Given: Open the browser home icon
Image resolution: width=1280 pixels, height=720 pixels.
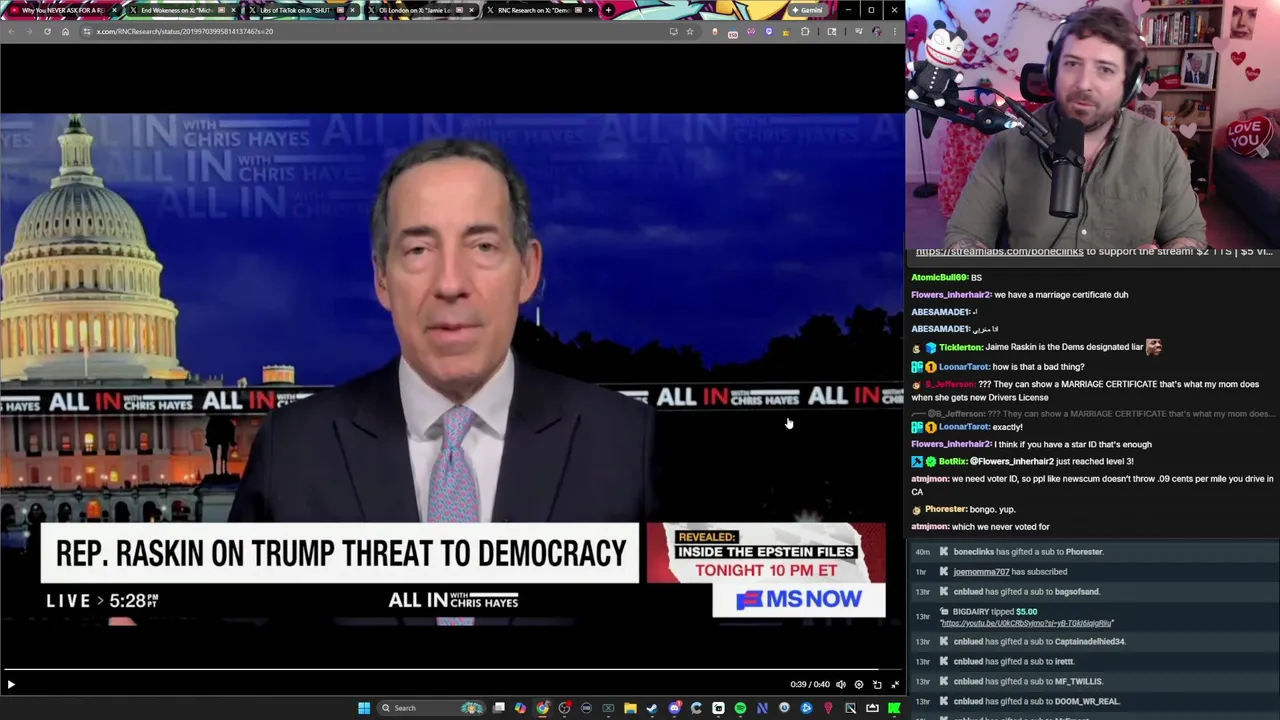Looking at the screenshot, I should pos(65,31).
